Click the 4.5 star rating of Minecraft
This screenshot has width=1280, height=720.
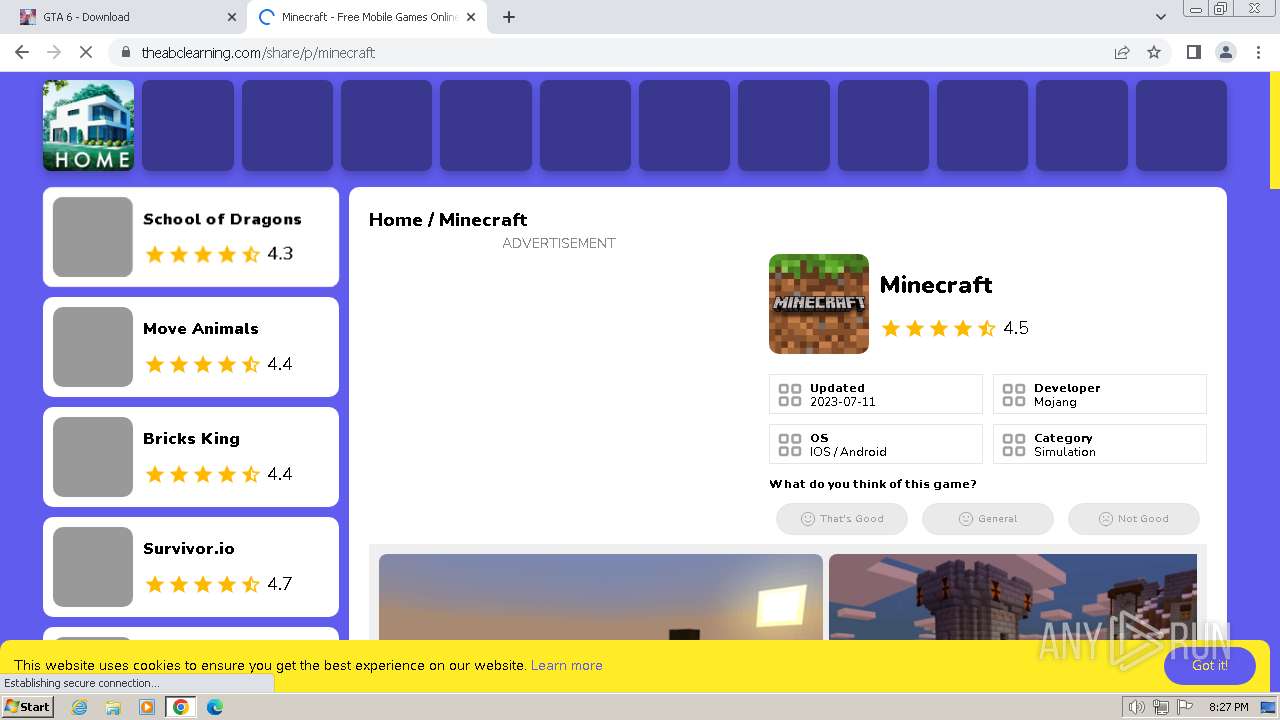click(954, 328)
